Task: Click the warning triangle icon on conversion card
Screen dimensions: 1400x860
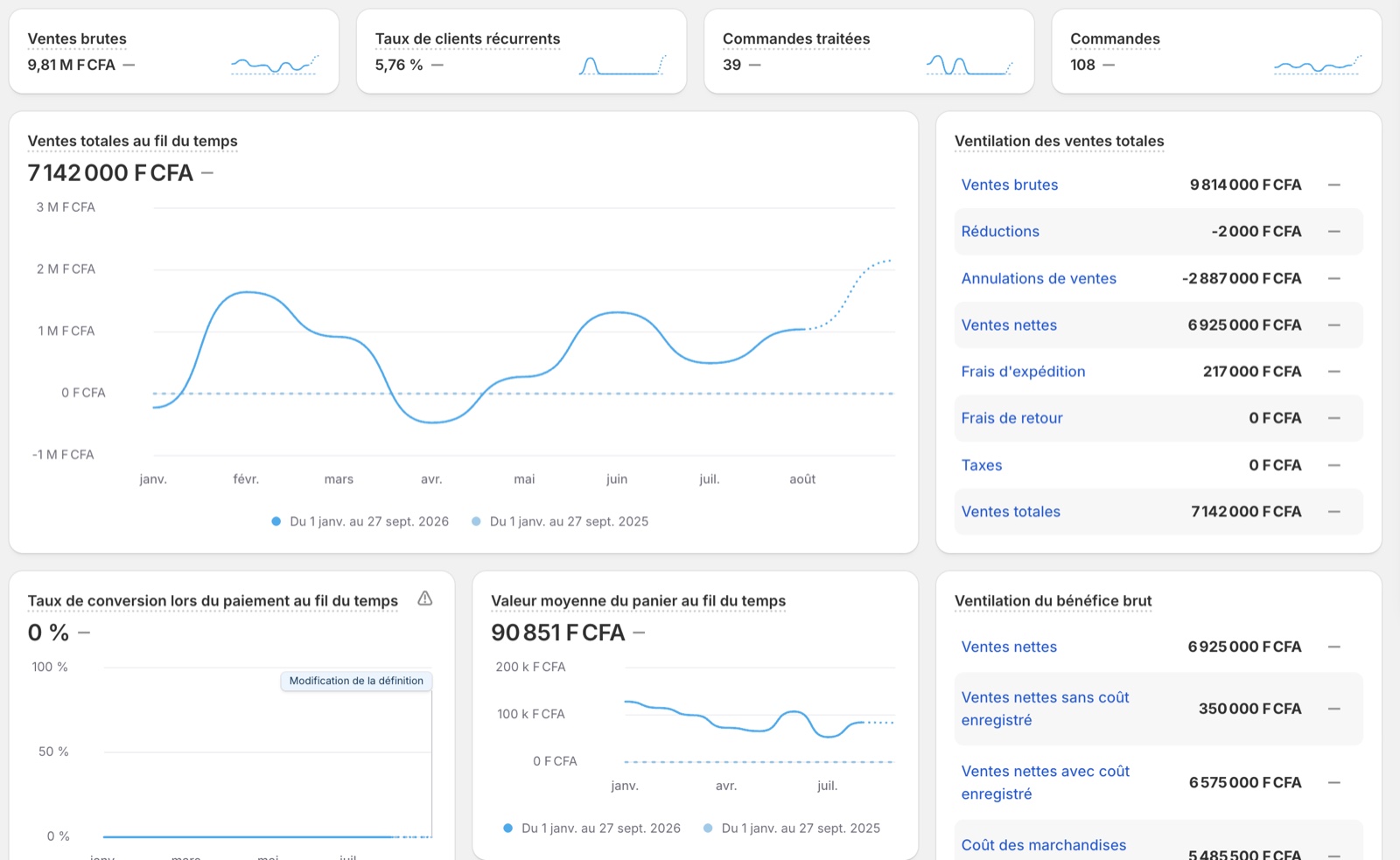Action: pyautogui.click(x=424, y=599)
